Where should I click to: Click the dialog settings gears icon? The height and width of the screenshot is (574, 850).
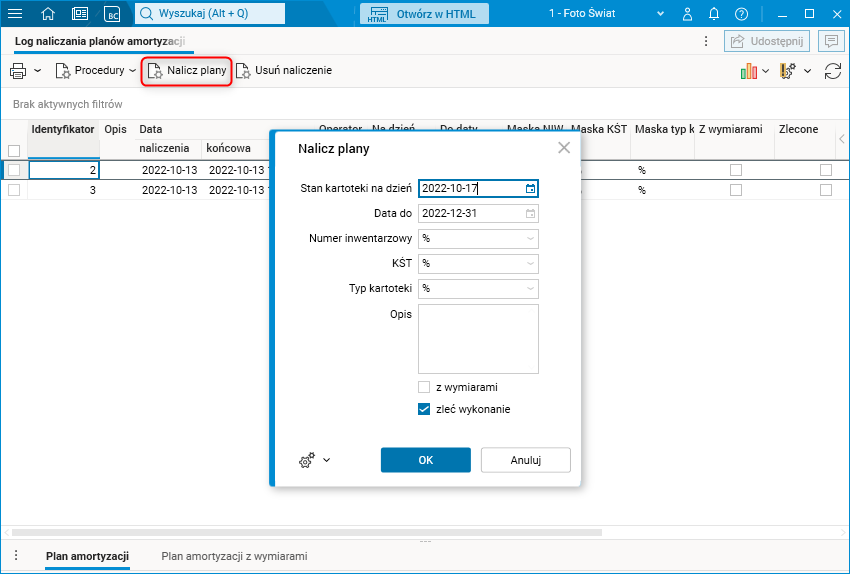(307, 460)
